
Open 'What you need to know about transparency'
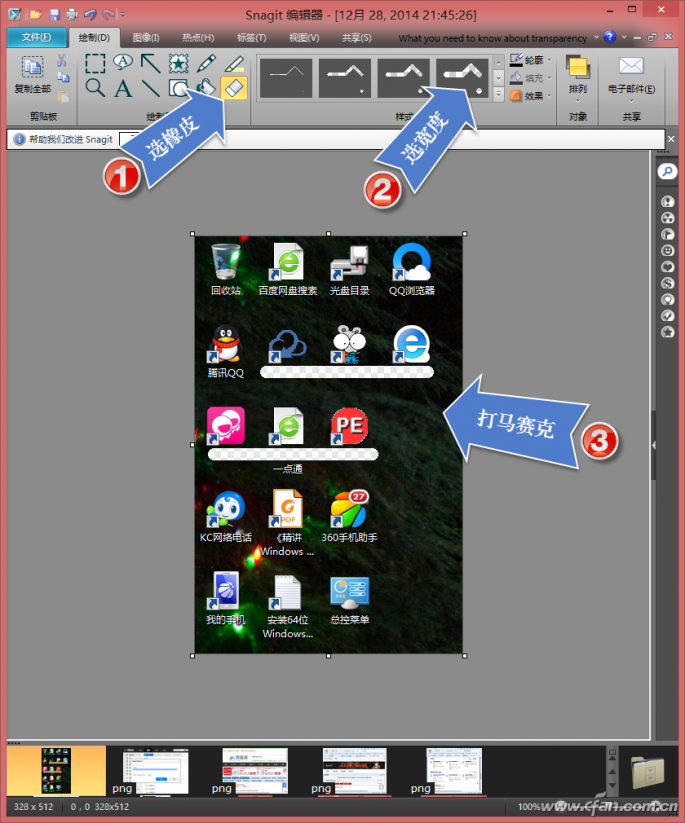492,38
